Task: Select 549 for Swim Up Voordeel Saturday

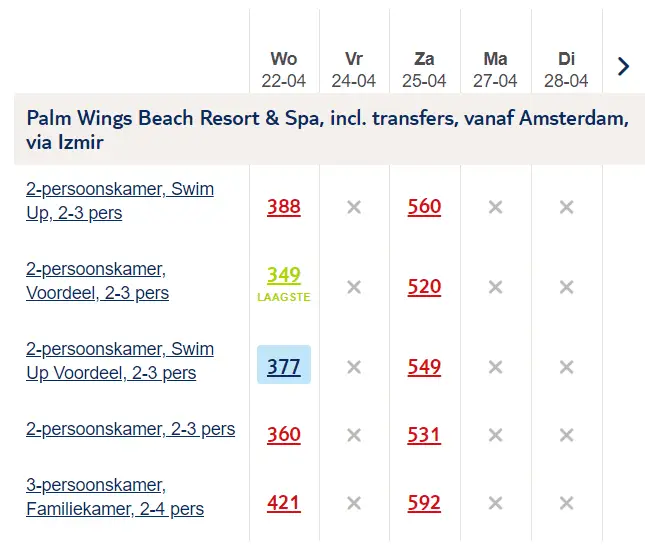Action: (x=424, y=367)
